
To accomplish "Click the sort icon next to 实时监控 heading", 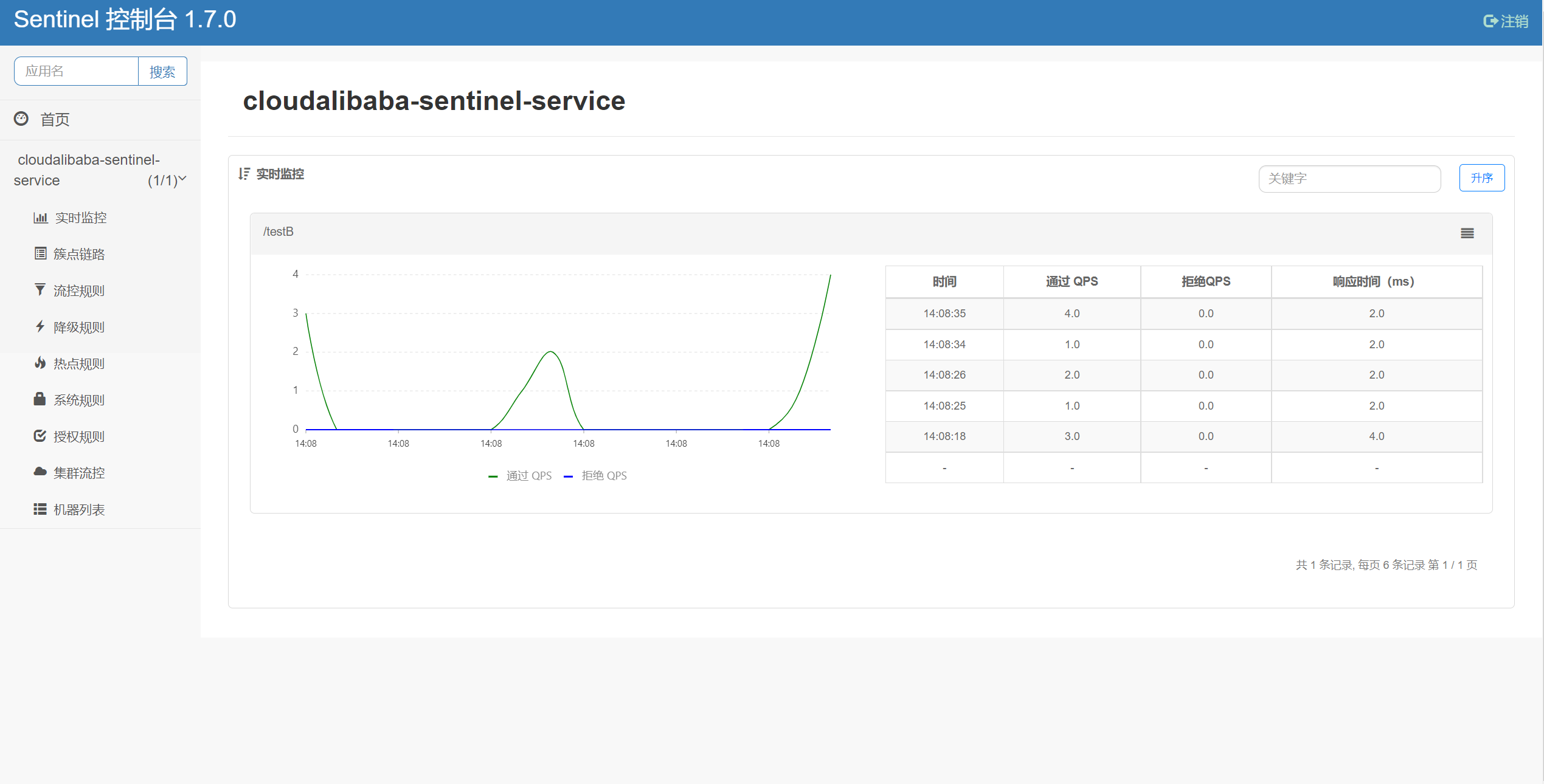I will [x=244, y=174].
